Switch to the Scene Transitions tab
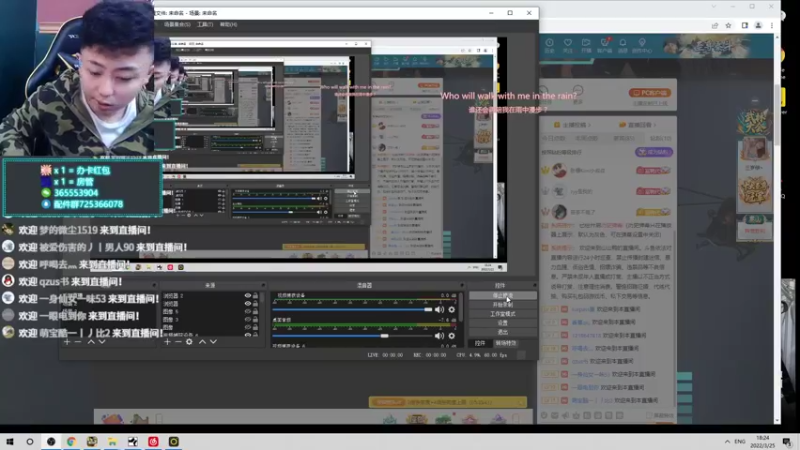The width and height of the screenshot is (800, 450). click(x=506, y=343)
